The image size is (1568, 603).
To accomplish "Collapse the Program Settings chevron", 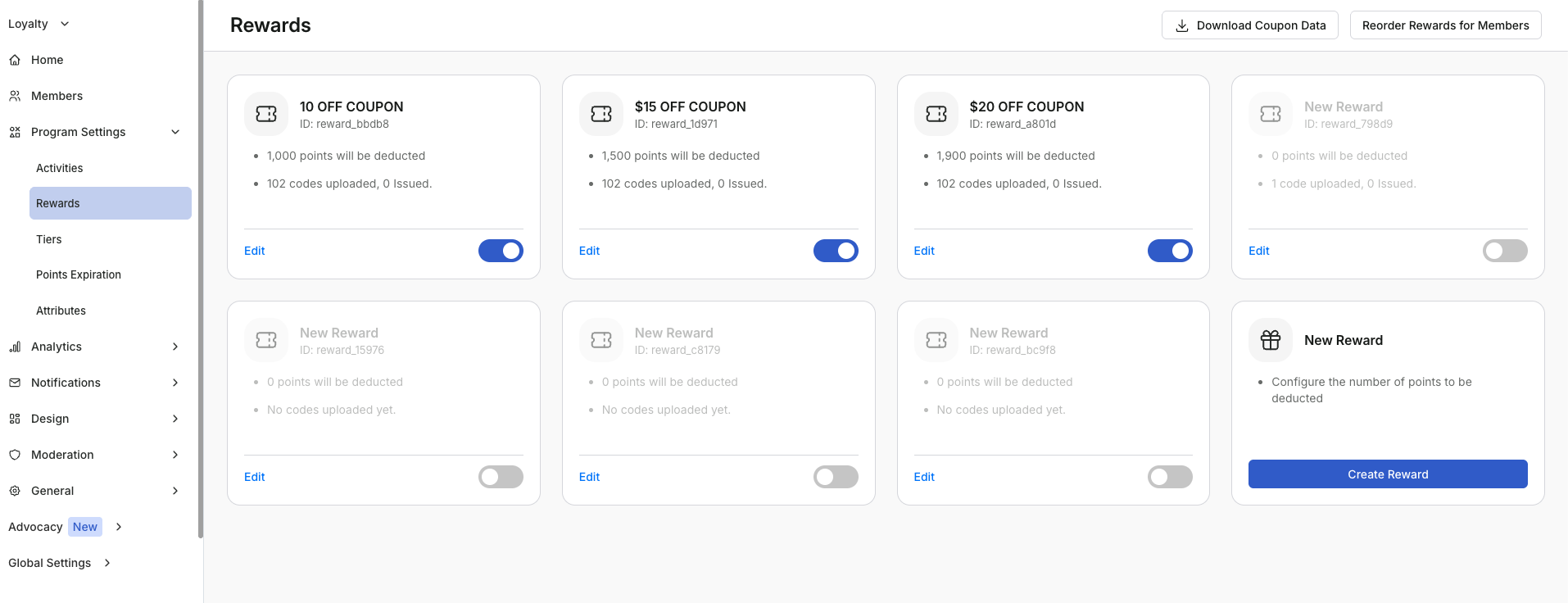I will click(x=175, y=132).
